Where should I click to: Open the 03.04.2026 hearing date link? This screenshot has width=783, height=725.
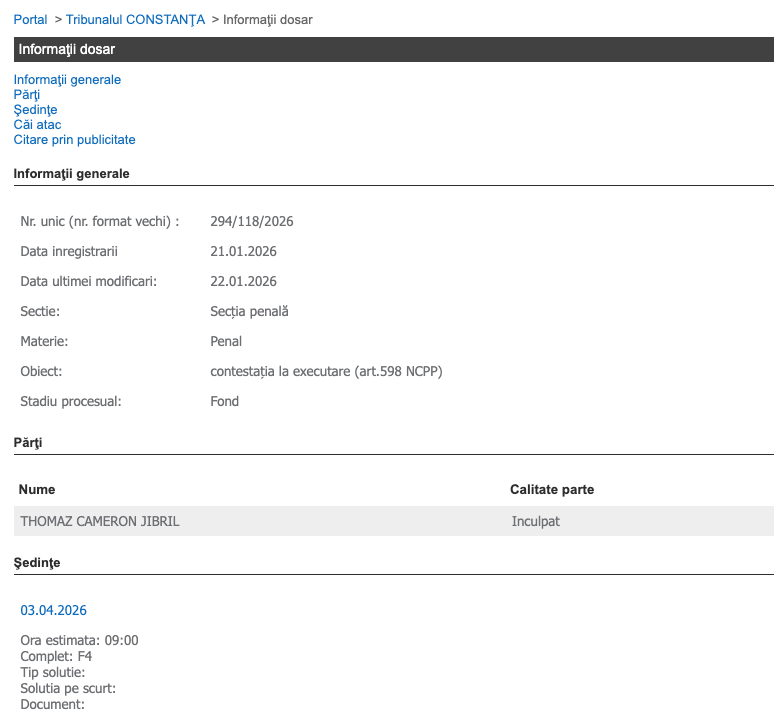click(53, 610)
